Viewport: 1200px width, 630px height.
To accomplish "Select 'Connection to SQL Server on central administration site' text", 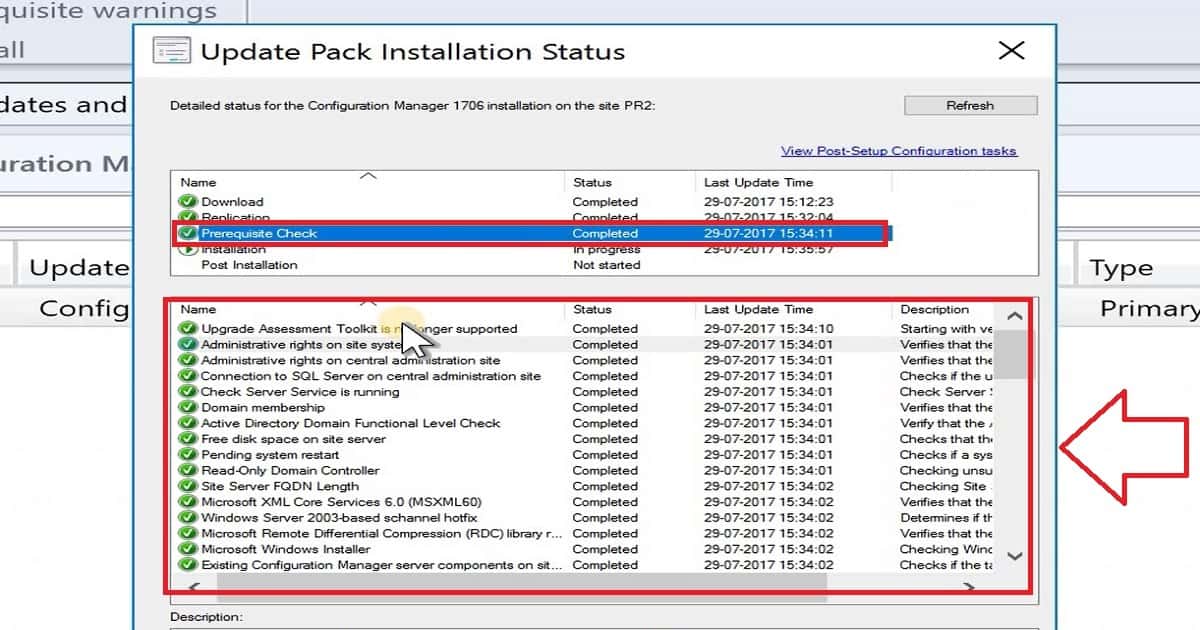I will point(370,376).
